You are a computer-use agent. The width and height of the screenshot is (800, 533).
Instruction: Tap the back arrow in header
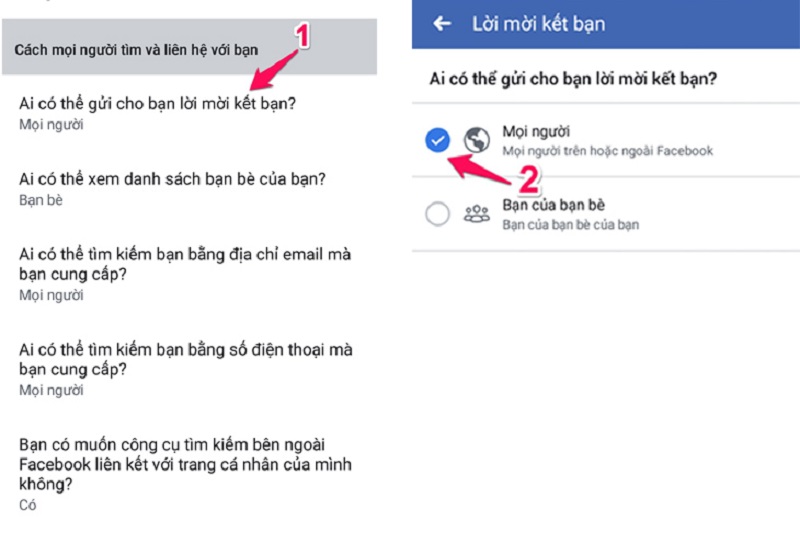(442, 23)
